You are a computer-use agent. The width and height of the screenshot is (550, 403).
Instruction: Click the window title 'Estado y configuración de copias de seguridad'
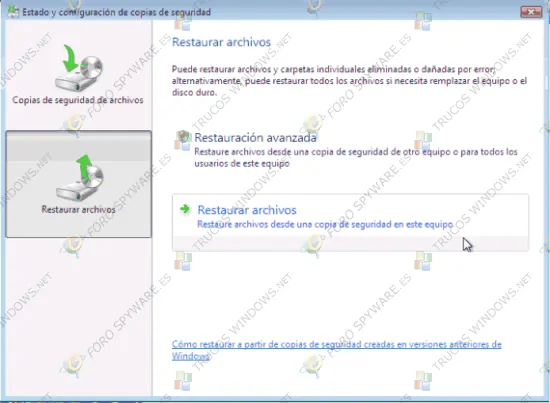116,12
